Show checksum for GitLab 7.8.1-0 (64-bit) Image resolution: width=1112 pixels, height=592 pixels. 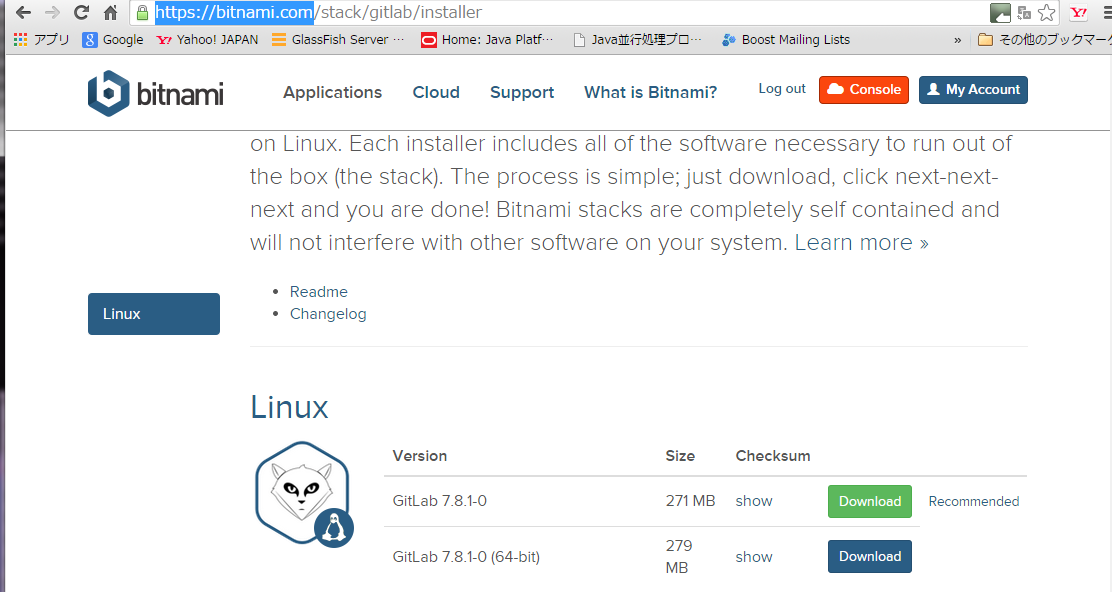[754, 557]
